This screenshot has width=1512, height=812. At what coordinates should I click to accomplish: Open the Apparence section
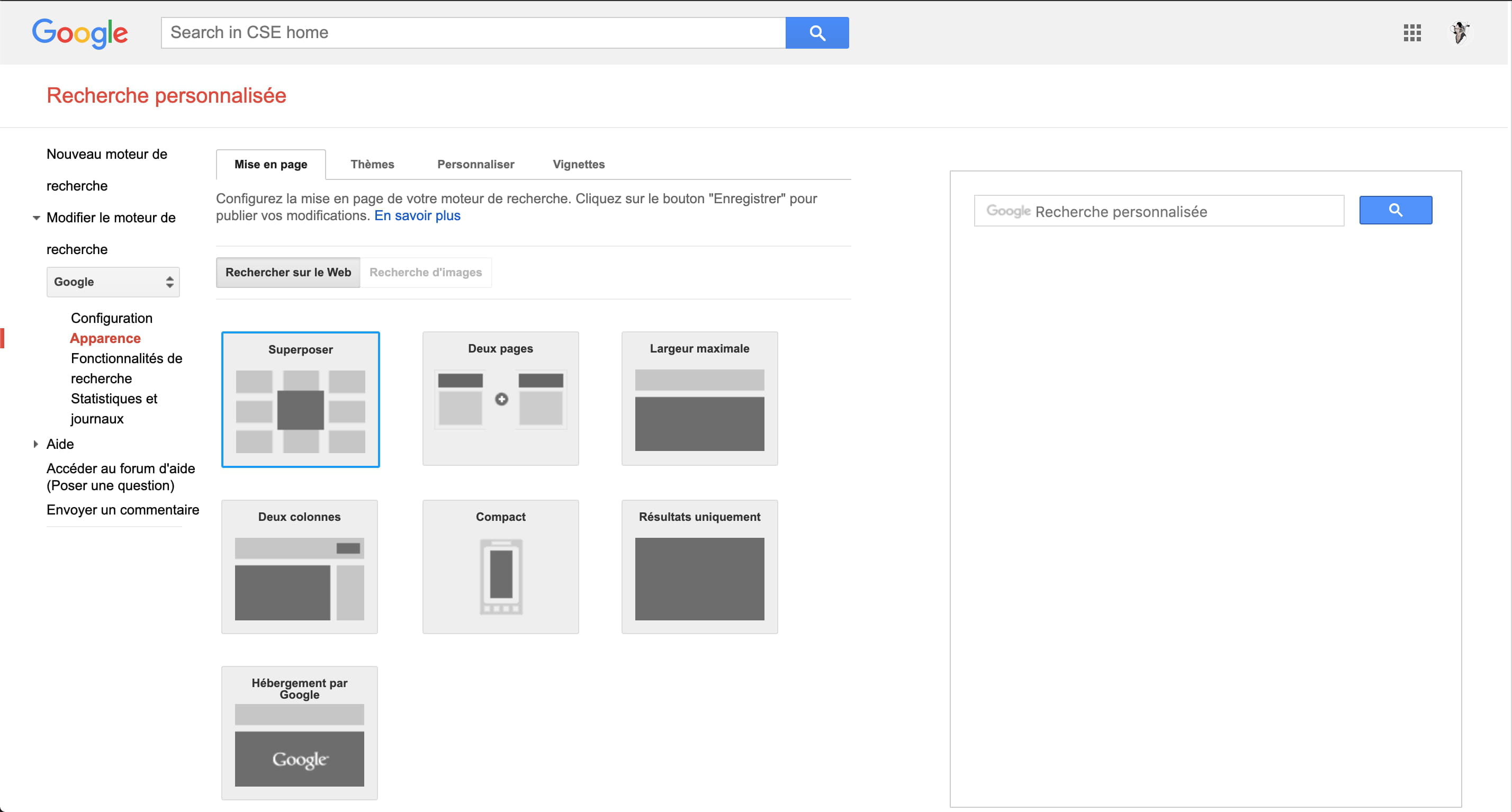tap(105, 338)
